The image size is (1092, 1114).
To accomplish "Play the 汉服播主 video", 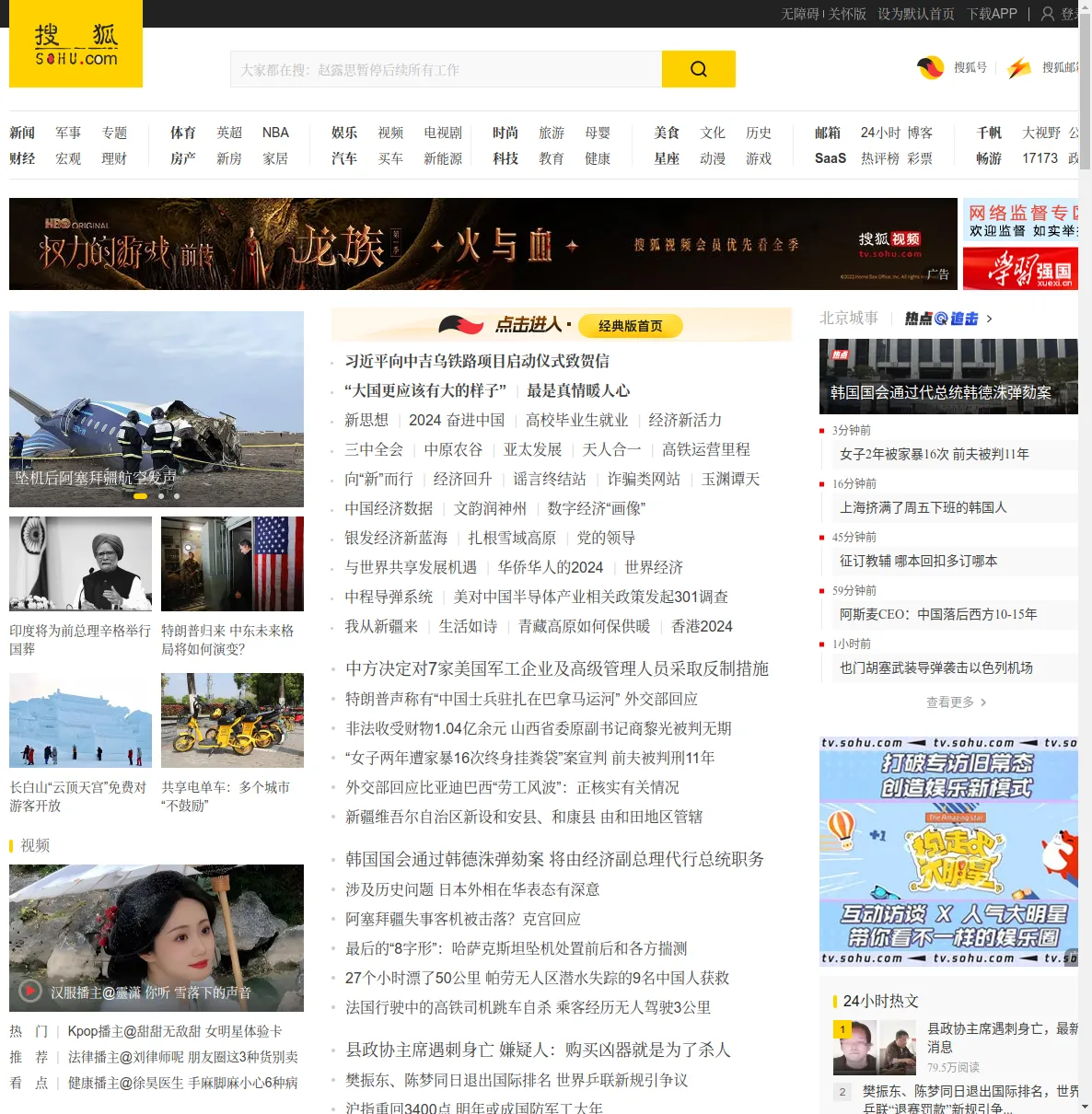I will click(x=30, y=991).
